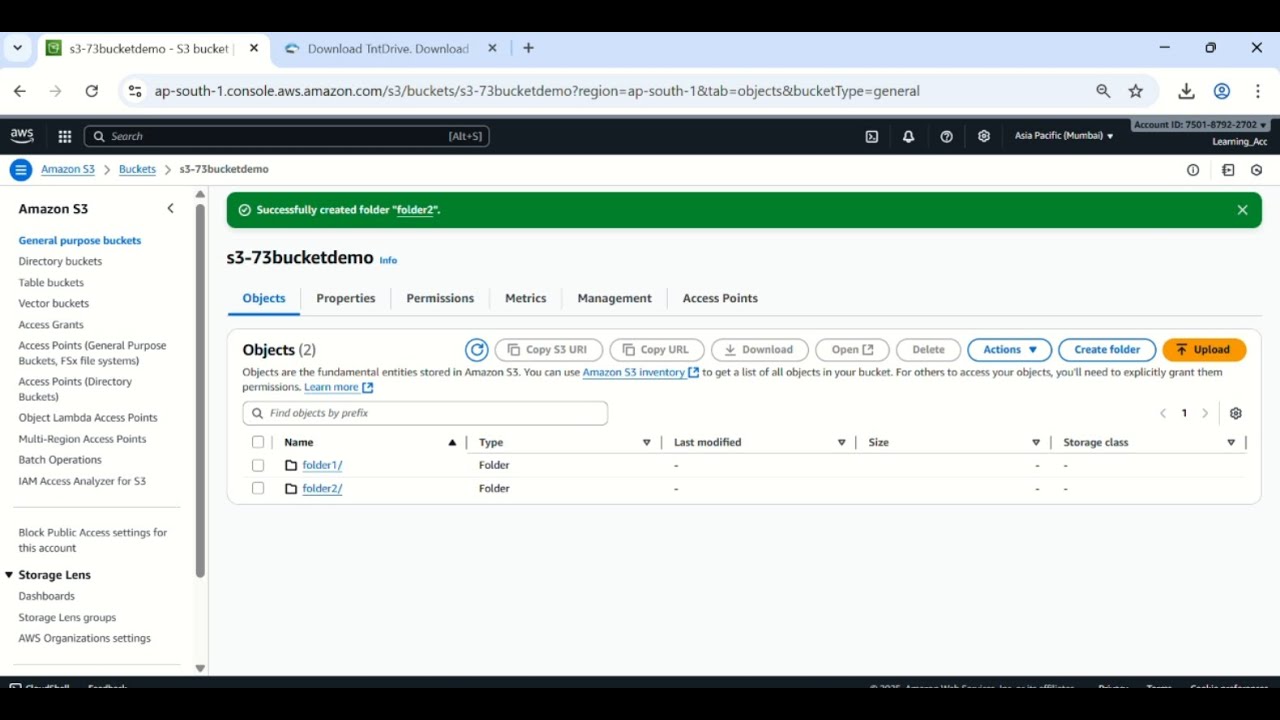
Task: Open Batch Operations in sidebar
Action: [x=60, y=460]
